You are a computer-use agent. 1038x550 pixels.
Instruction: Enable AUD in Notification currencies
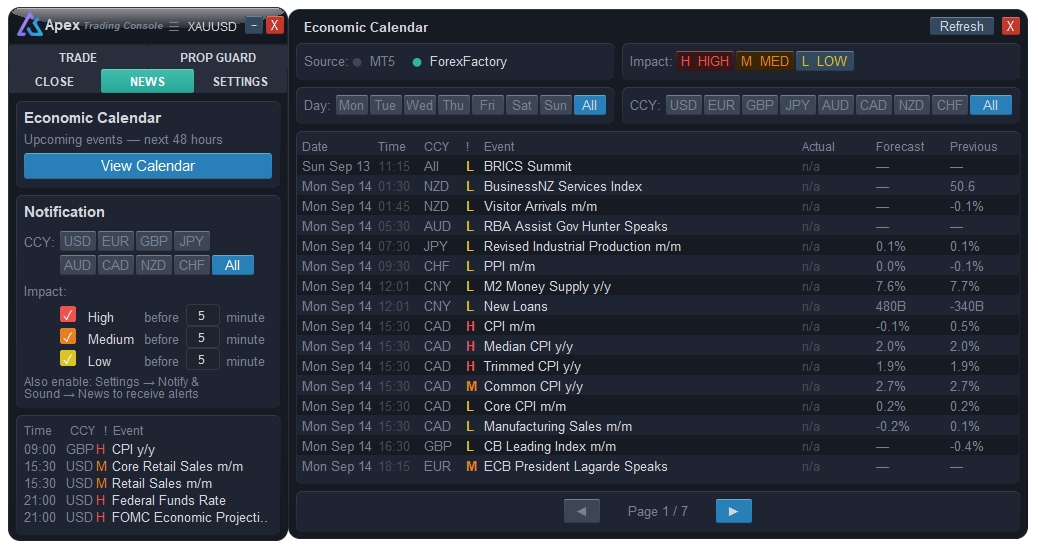click(x=77, y=265)
